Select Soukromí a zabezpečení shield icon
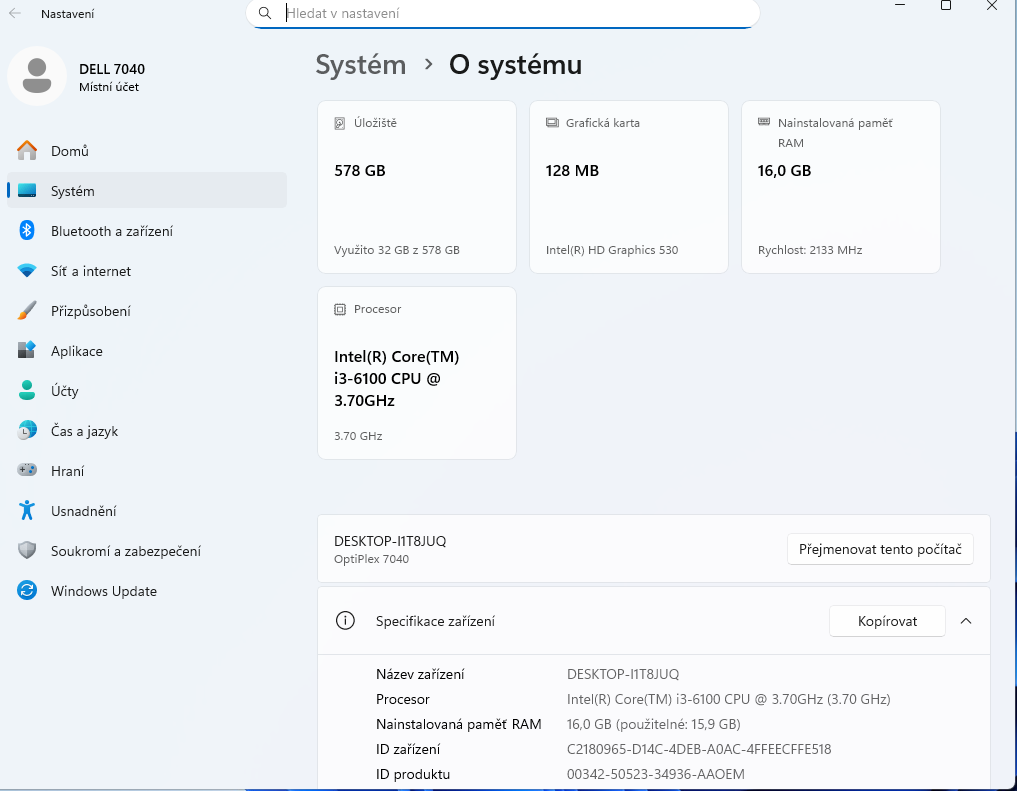The image size is (1017, 791). [30, 550]
